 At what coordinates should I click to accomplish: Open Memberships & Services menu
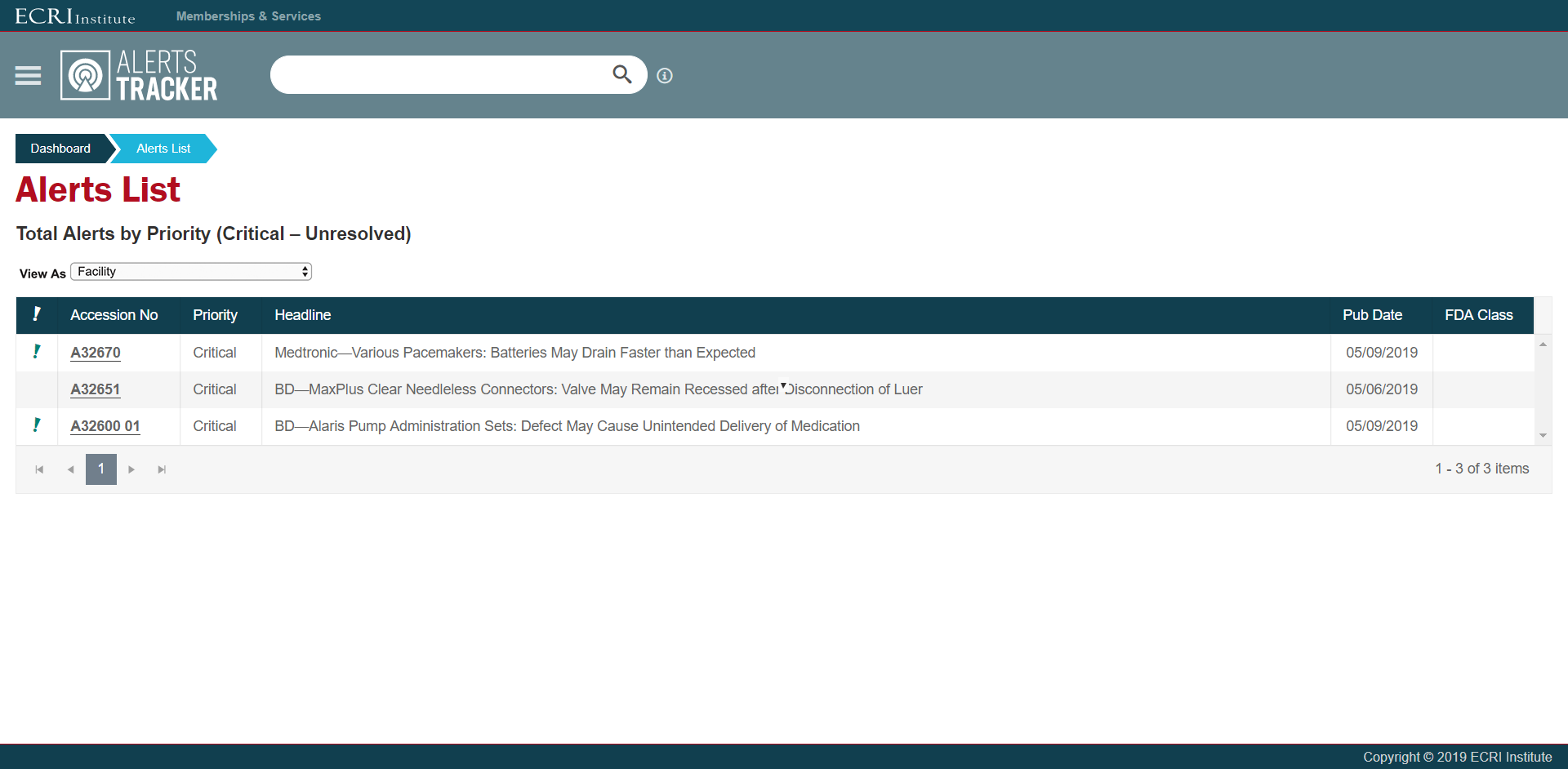point(248,16)
